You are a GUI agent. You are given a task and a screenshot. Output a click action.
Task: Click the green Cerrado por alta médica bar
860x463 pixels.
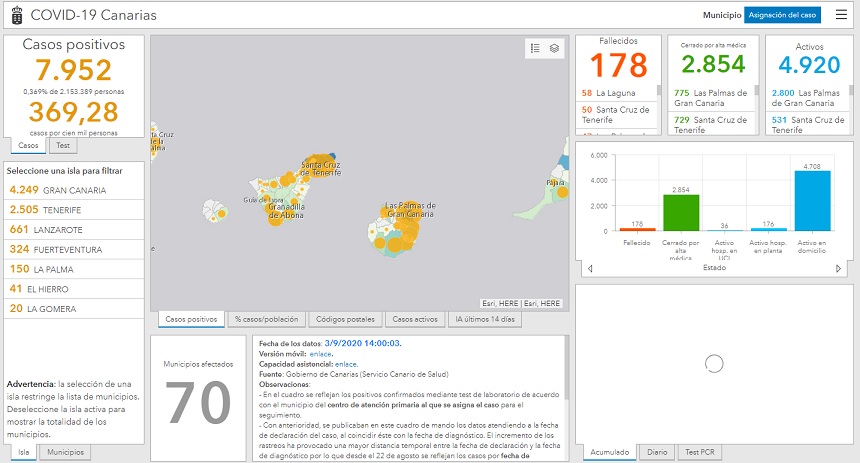click(680, 212)
